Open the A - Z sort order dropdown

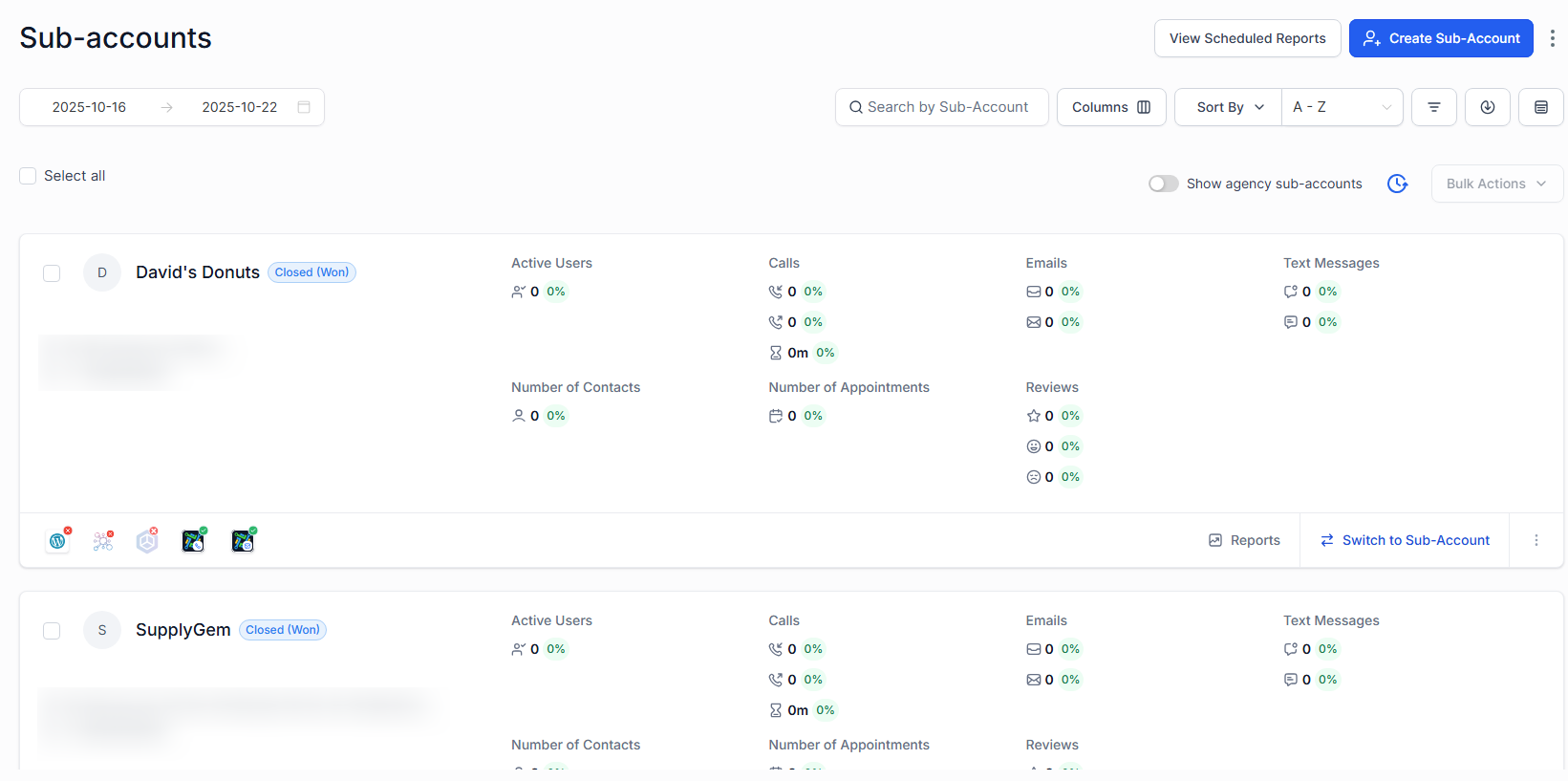pos(1342,107)
